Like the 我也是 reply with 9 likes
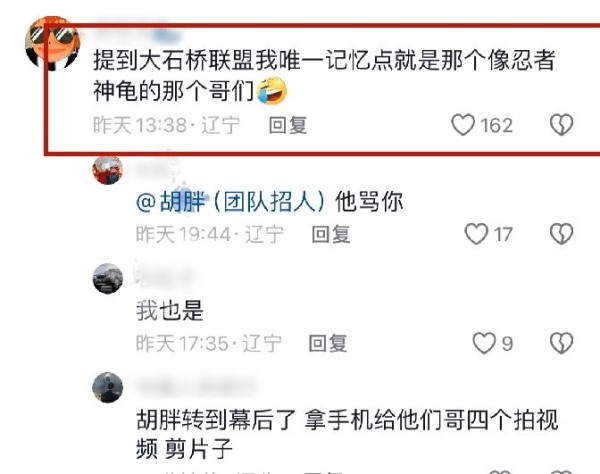This screenshot has height=474, width=600. pyautogui.click(x=484, y=343)
